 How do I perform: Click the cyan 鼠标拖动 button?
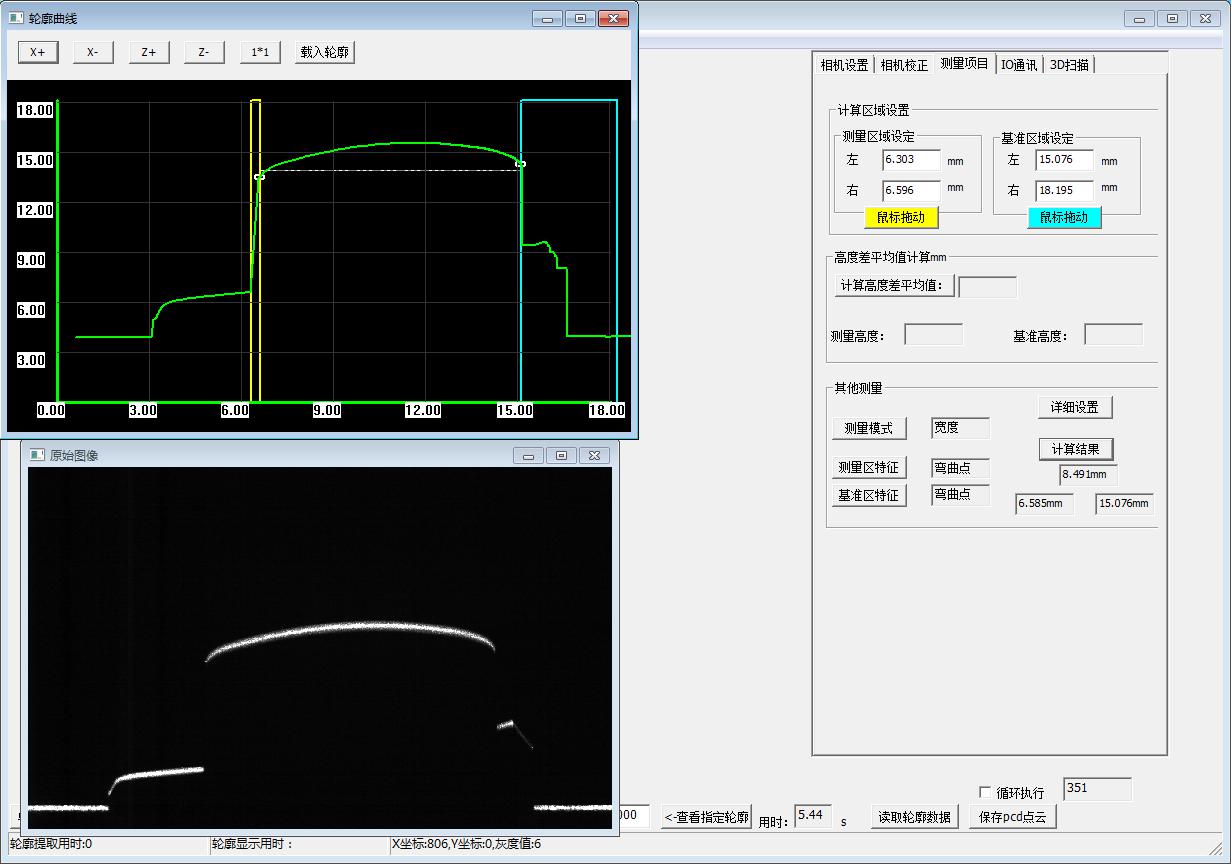pyautogui.click(x=1063, y=217)
